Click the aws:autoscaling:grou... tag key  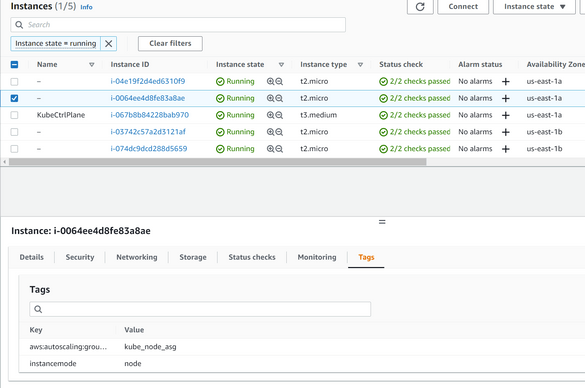68,347
